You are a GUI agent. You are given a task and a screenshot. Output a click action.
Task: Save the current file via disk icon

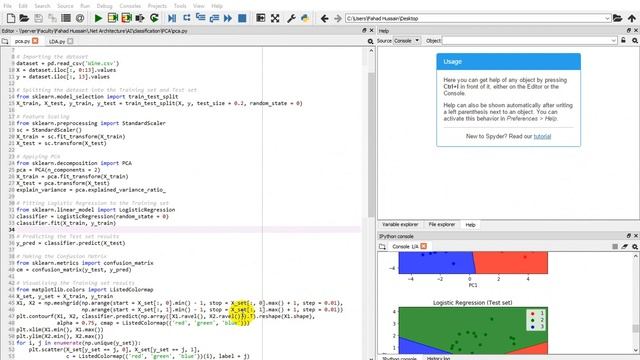(38, 18)
